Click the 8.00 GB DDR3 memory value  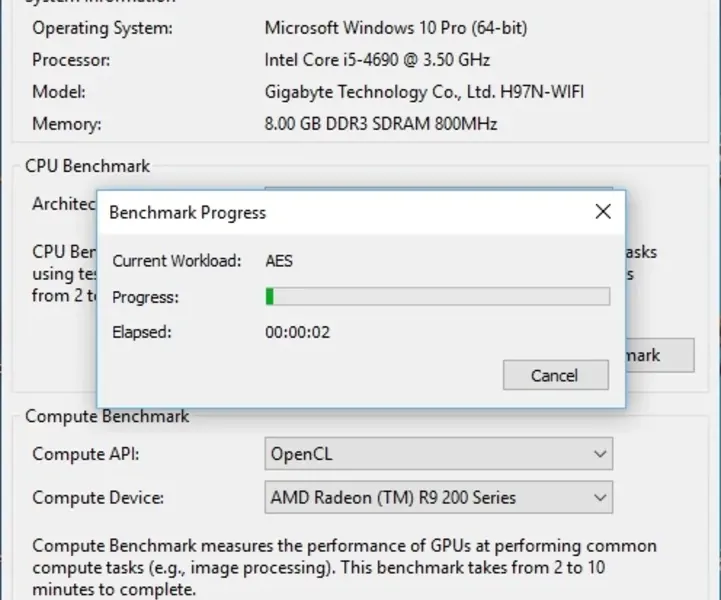point(381,125)
